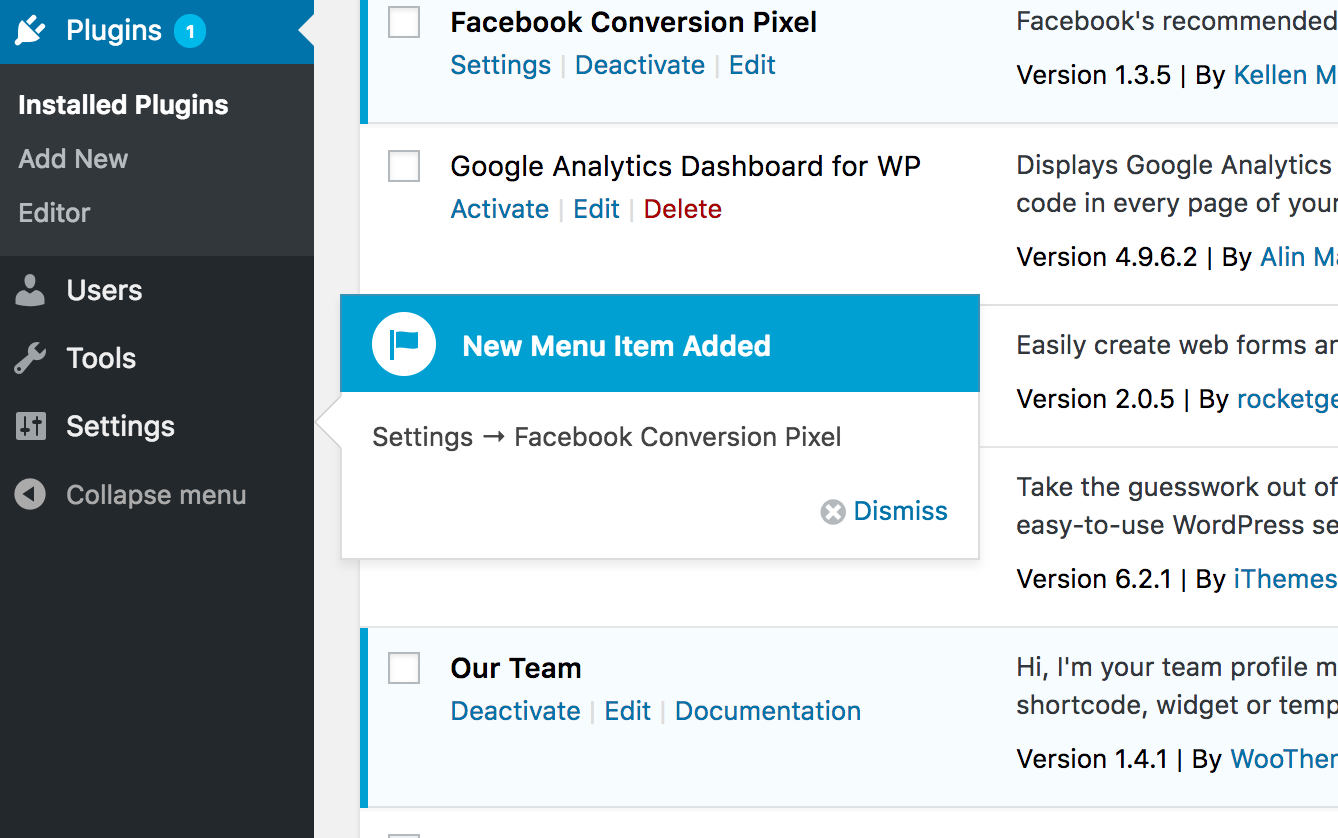Click the Users person icon
The height and width of the screenshot is (838, 1338).
pos(31,290)
